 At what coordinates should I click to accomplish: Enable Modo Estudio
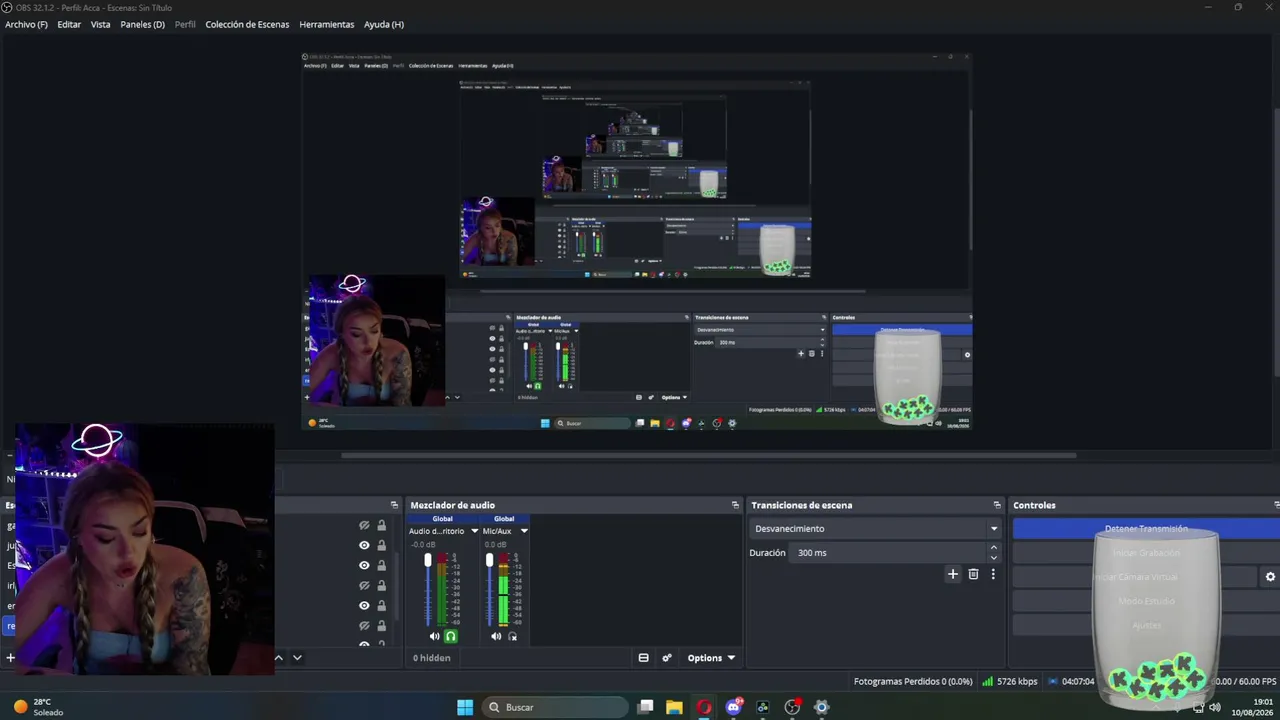tap(1146, 601)
